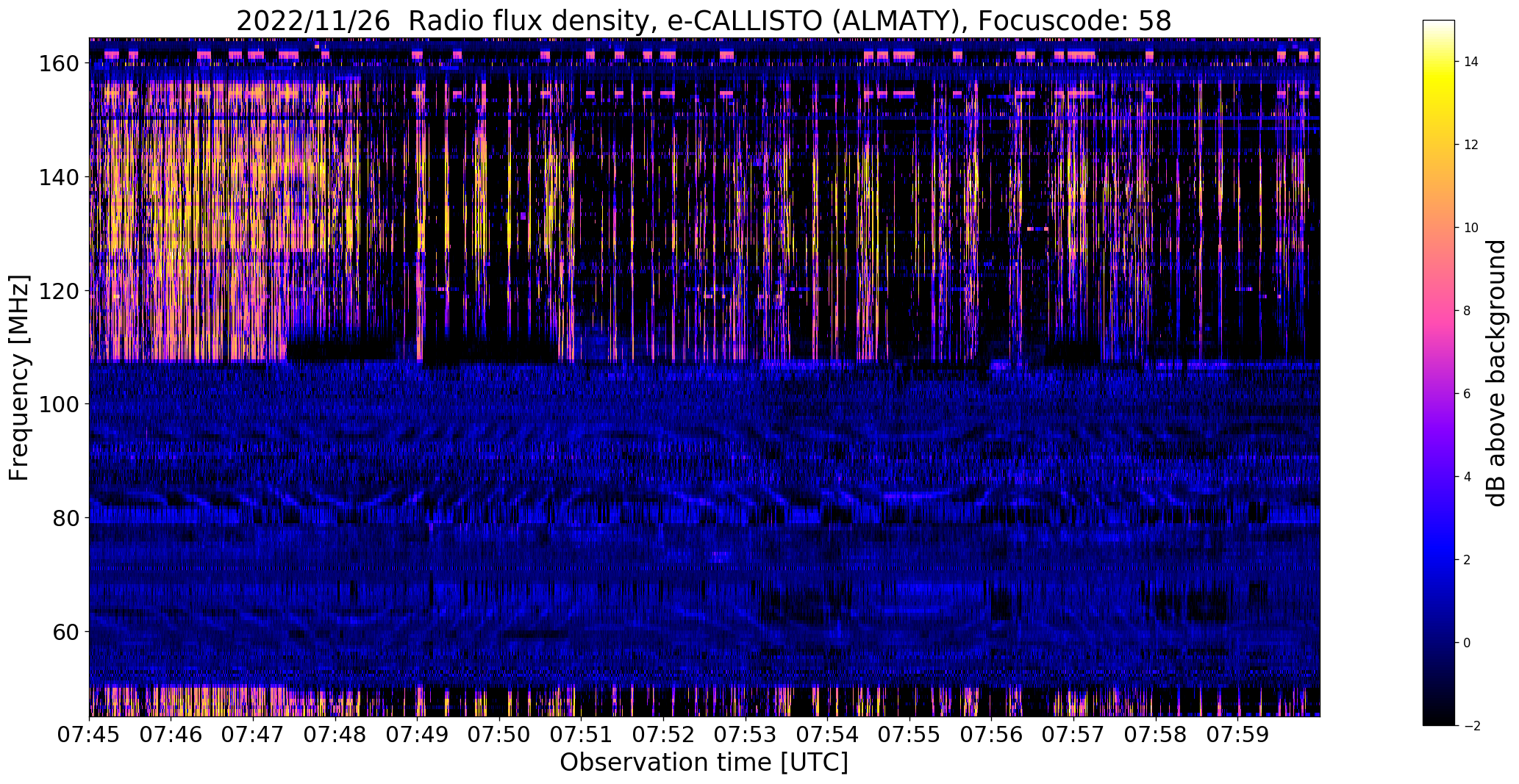Viewport: 1519px width, 784px height.
Task: Click the 80 MHz frequency tick label
Action: tap(65, 518)
